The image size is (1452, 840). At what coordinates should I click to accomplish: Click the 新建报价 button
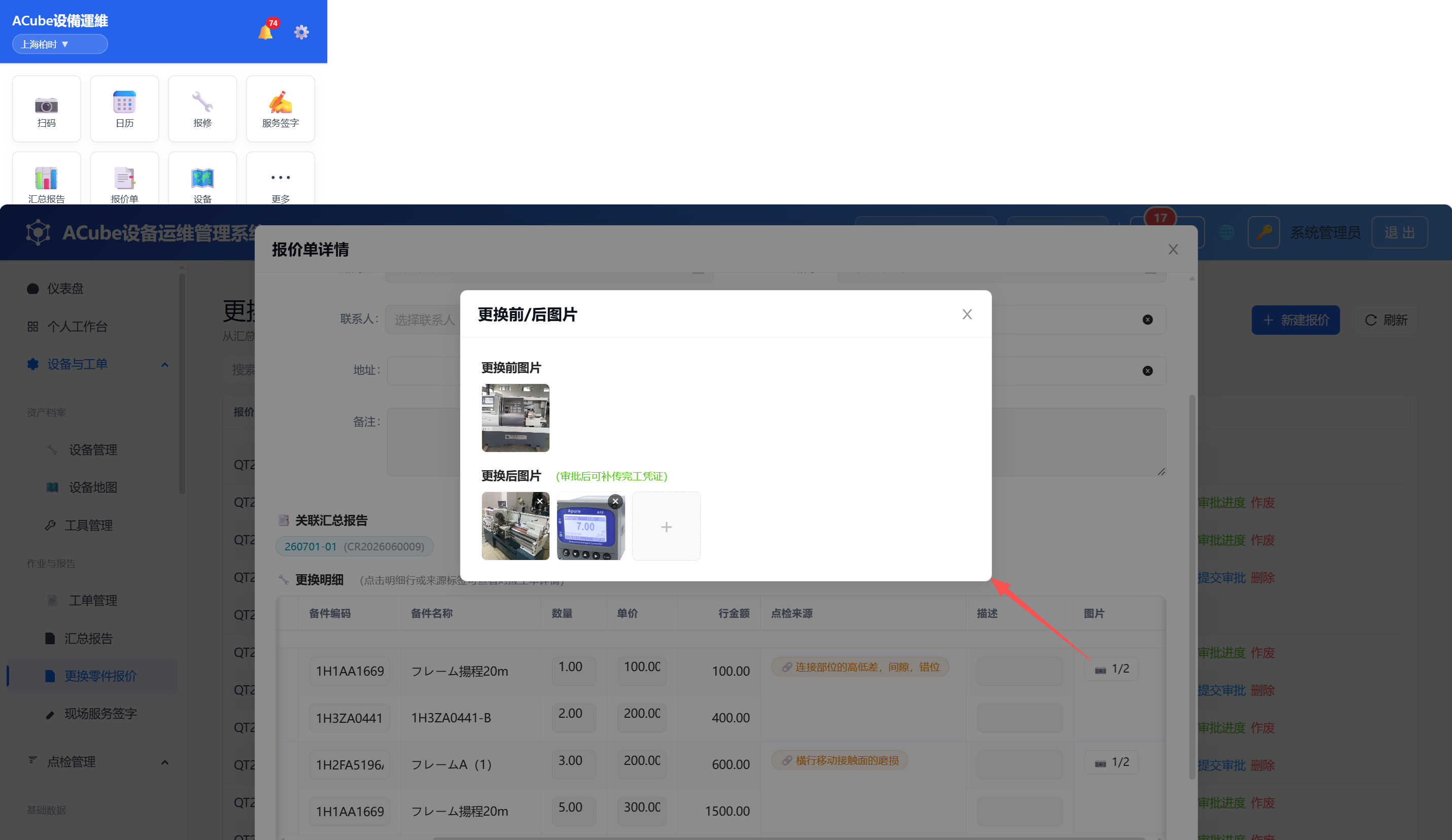coord(1295,320)
